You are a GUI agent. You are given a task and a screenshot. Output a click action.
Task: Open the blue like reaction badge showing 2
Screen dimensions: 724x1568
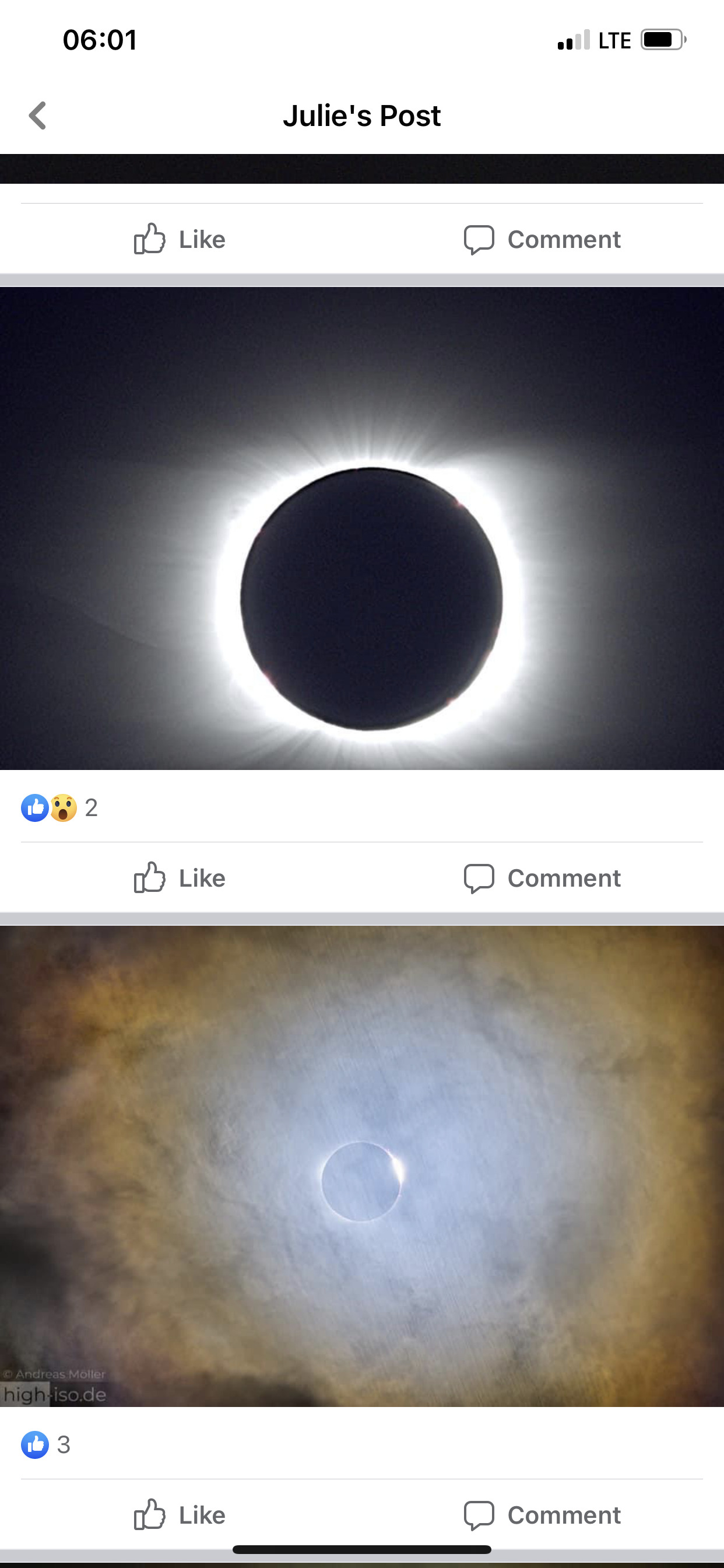coord(34,808)
